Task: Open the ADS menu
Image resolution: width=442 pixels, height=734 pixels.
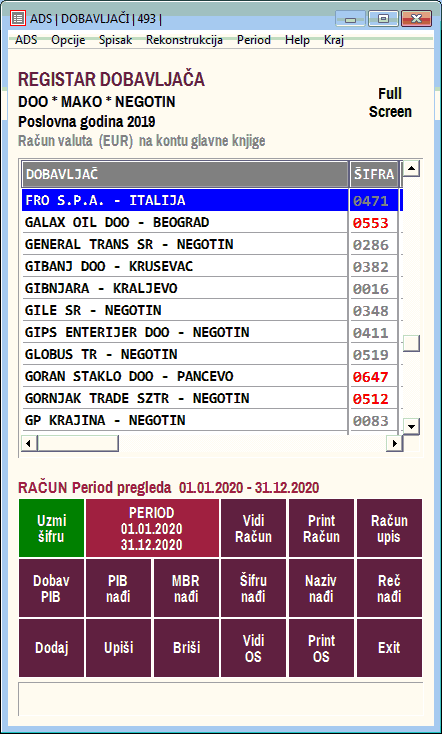Action: click(x=26, y=40)
